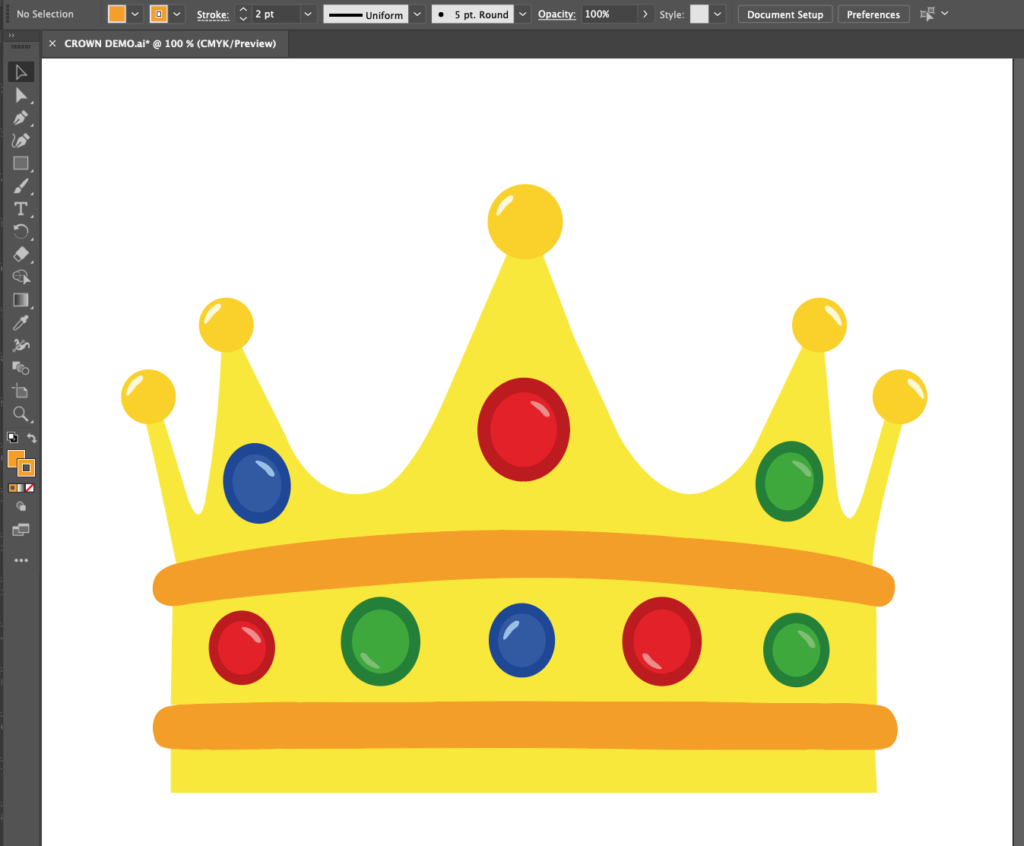The height and width of the screenshot is (846, 1024).
Task: Select the Direct Selection tool
Action: click(x=20, y=95)
